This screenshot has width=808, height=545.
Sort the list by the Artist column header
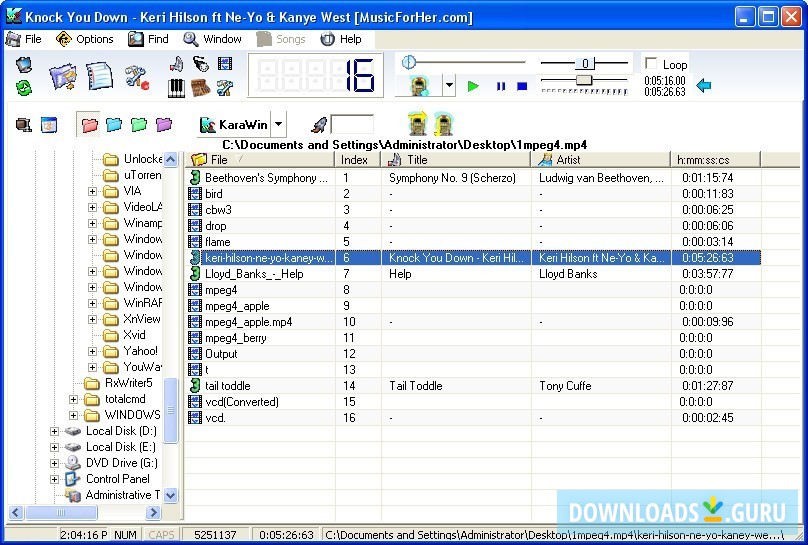(x=601, y=160)
